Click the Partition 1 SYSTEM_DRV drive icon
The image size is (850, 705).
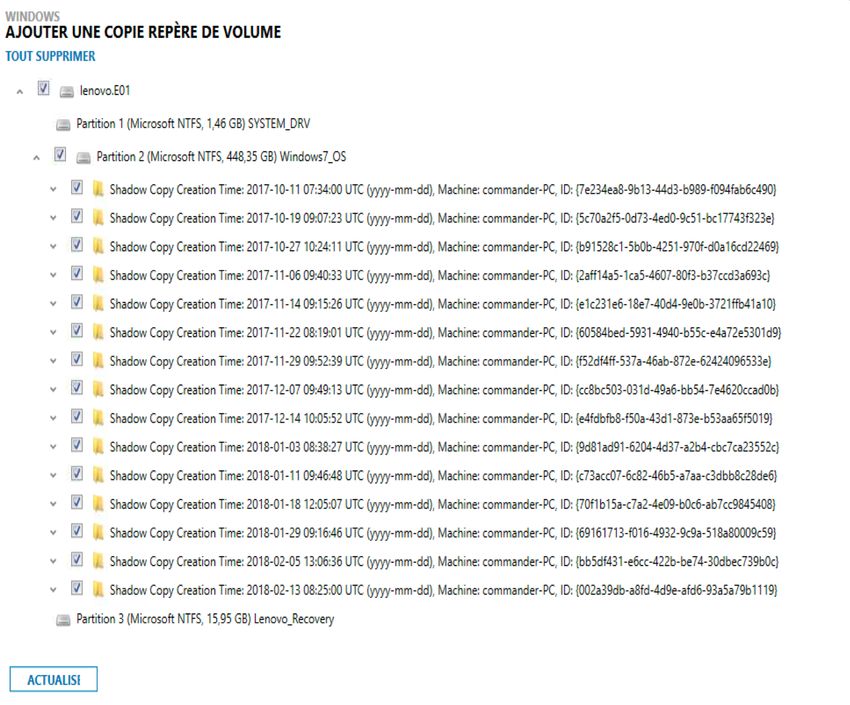(x=63, y=125)
